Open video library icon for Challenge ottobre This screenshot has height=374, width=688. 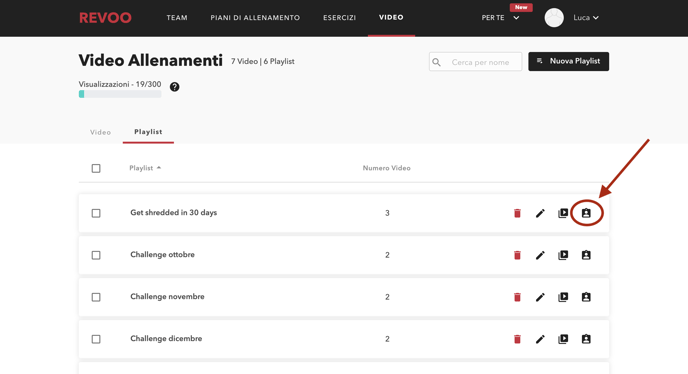pos(563,255)
